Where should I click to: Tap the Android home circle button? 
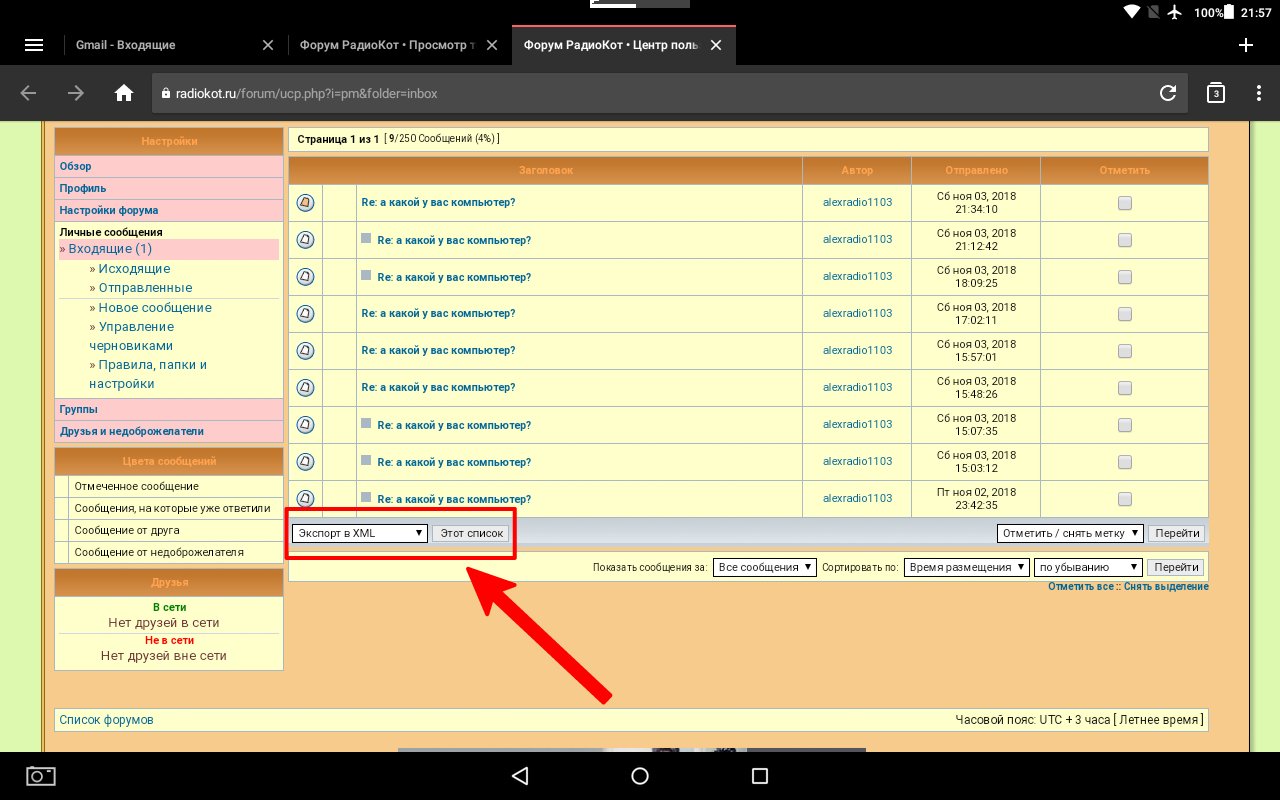(x=640, y=776)
